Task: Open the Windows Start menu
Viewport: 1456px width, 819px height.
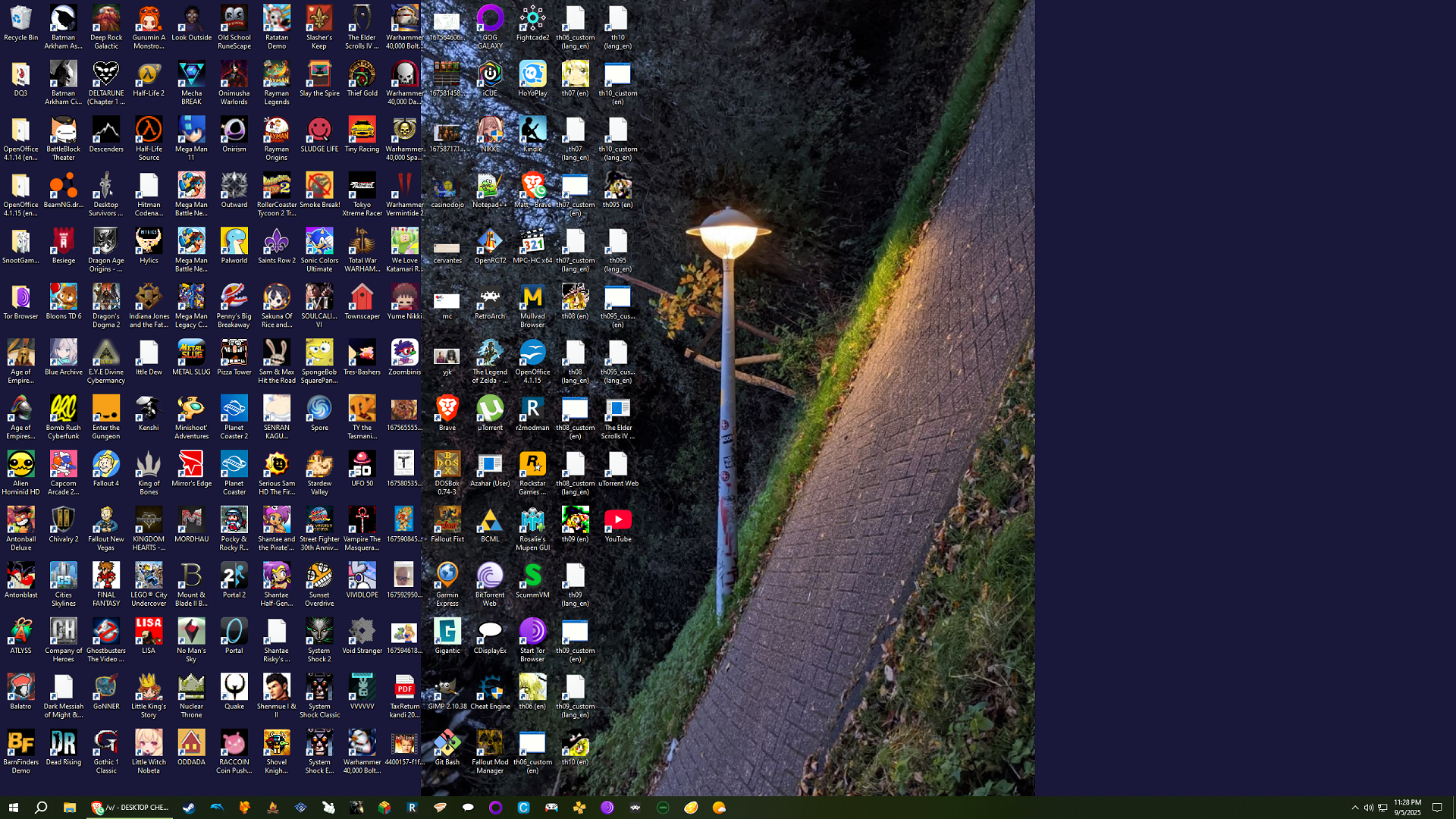Action: click(x=13, y=808)
